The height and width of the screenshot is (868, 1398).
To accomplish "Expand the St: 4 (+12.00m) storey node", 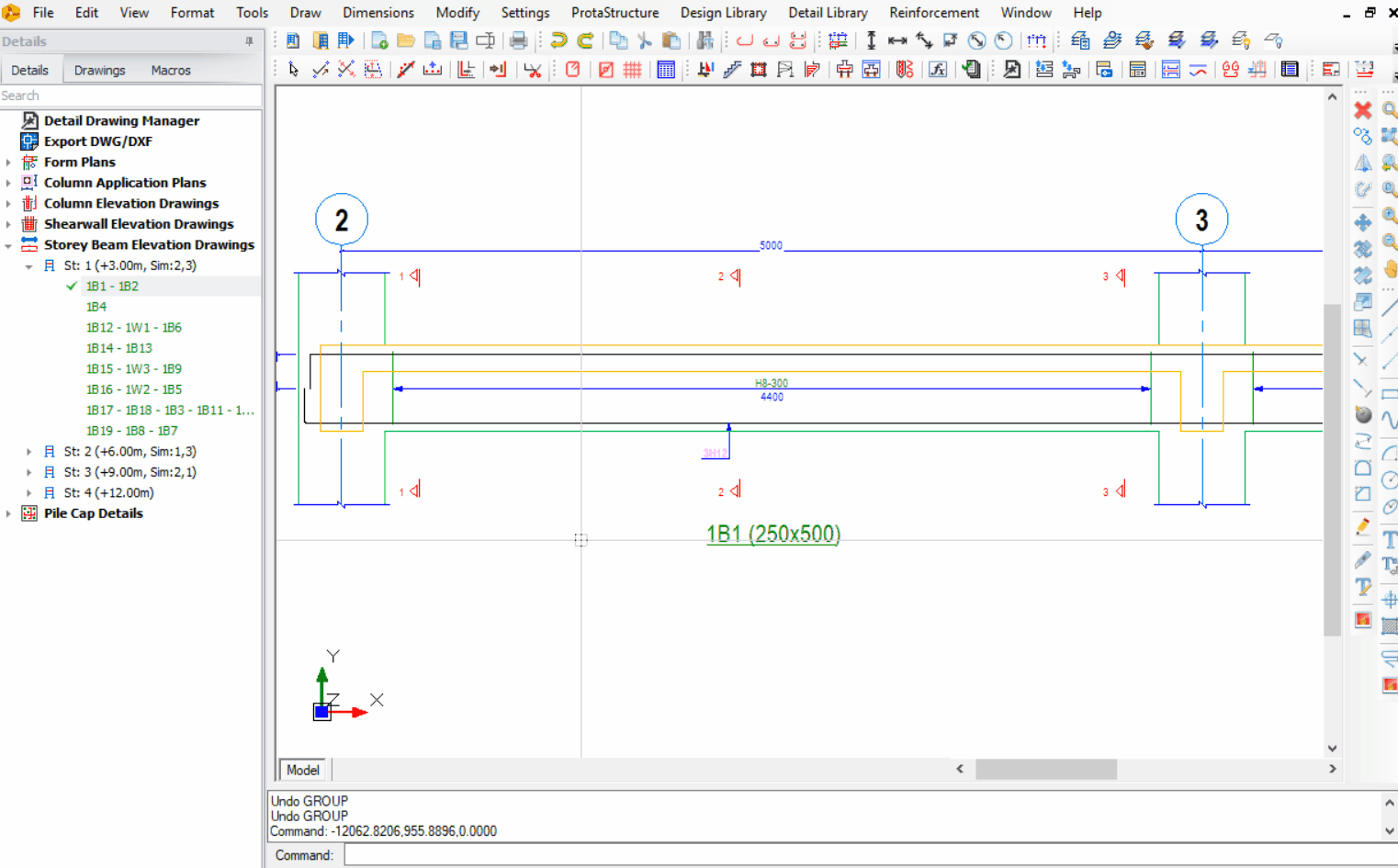I will (28, 493).
